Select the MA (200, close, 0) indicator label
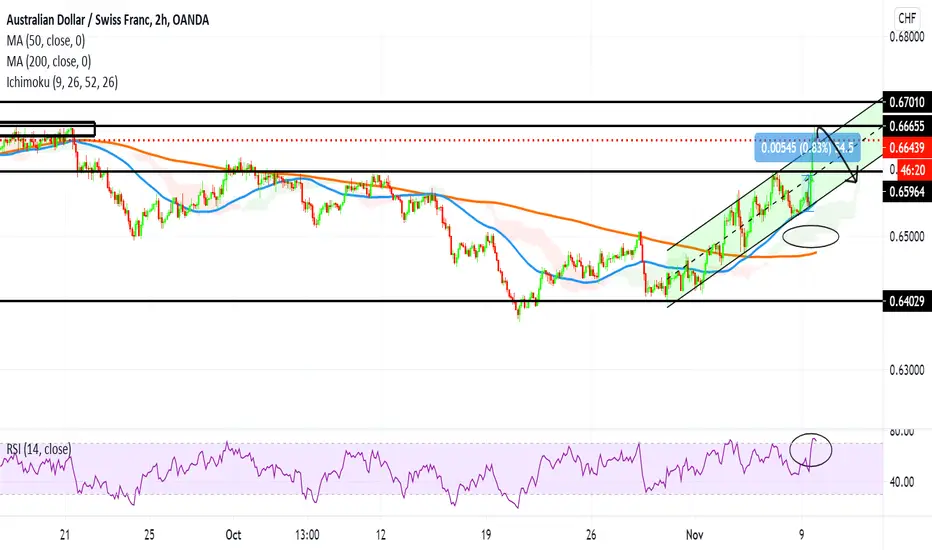932x550 pixels. click(49, 61)
